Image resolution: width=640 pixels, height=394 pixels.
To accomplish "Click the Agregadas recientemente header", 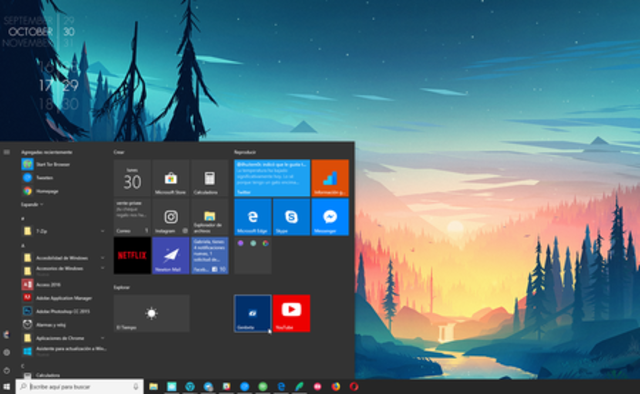I will click(47, 152).
